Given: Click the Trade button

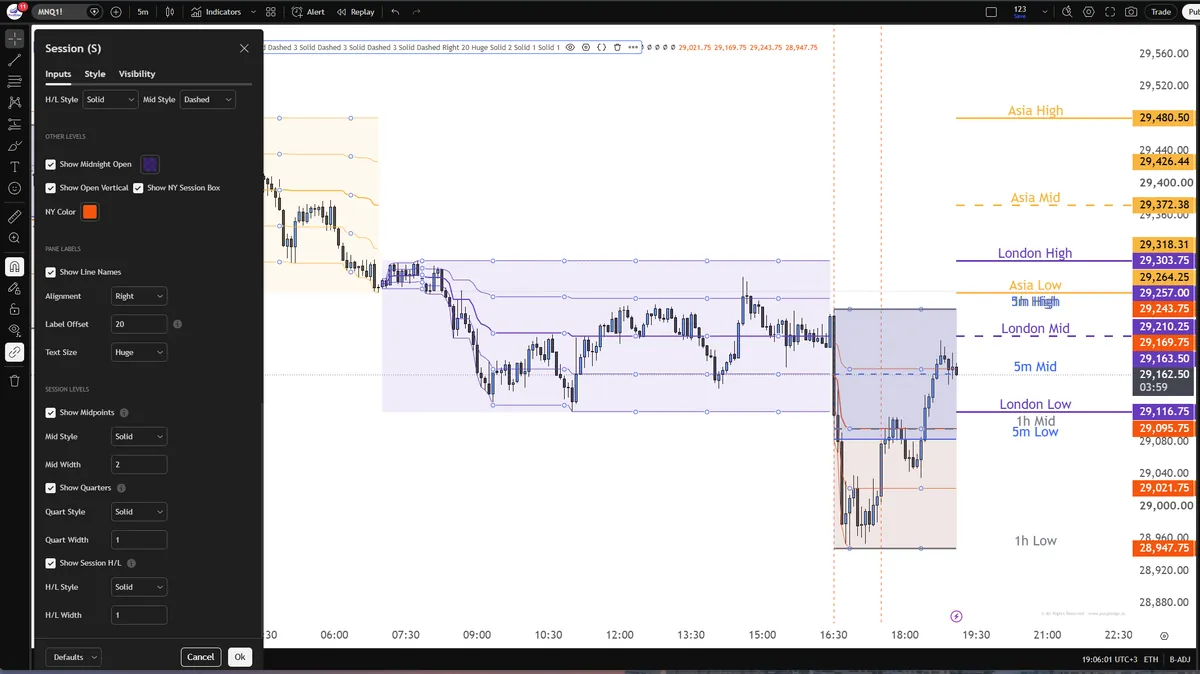Looking at the screenshot, I should tap(1160, 12).
